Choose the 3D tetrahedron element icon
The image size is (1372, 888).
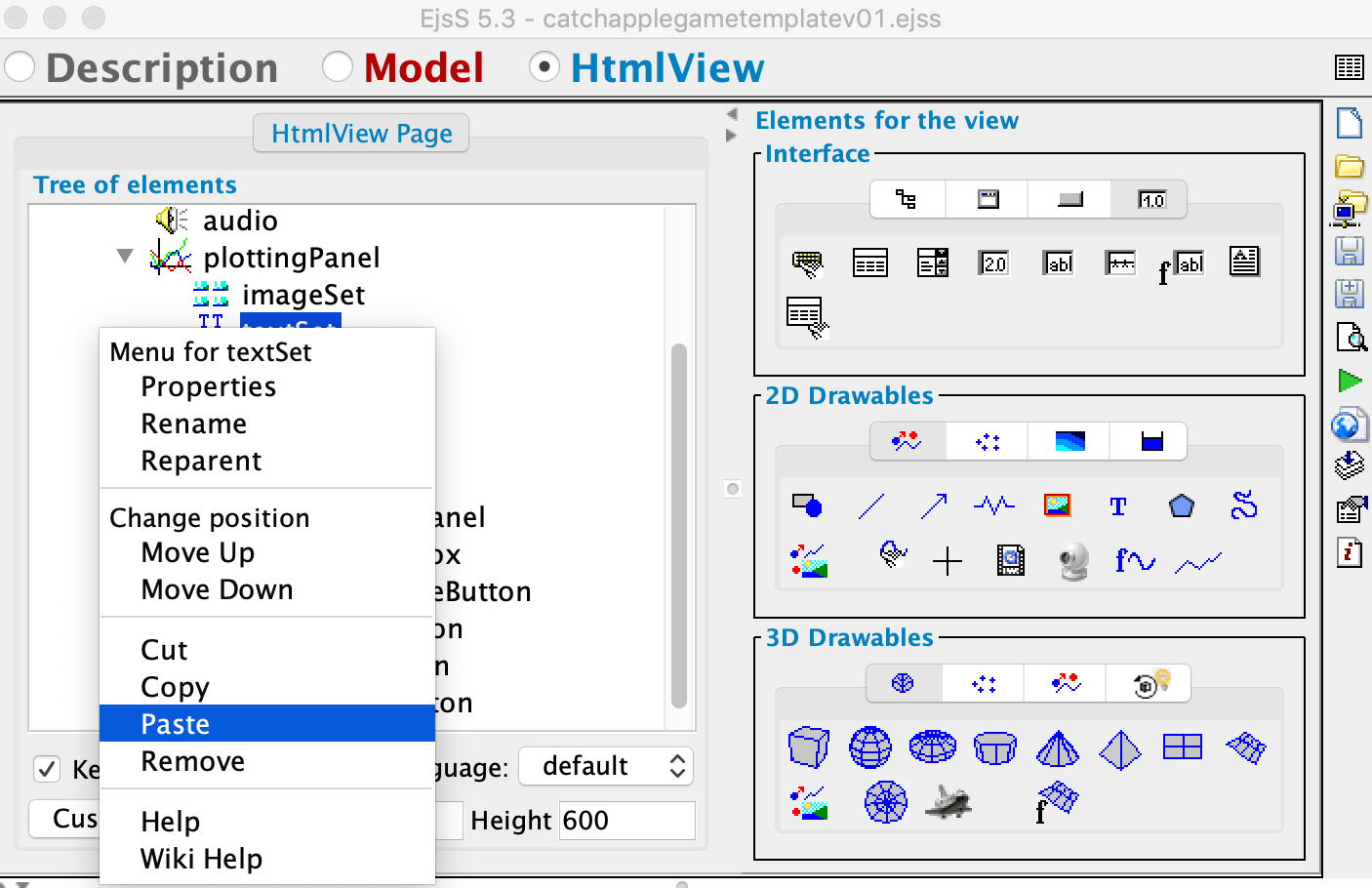coord(1120,749)
